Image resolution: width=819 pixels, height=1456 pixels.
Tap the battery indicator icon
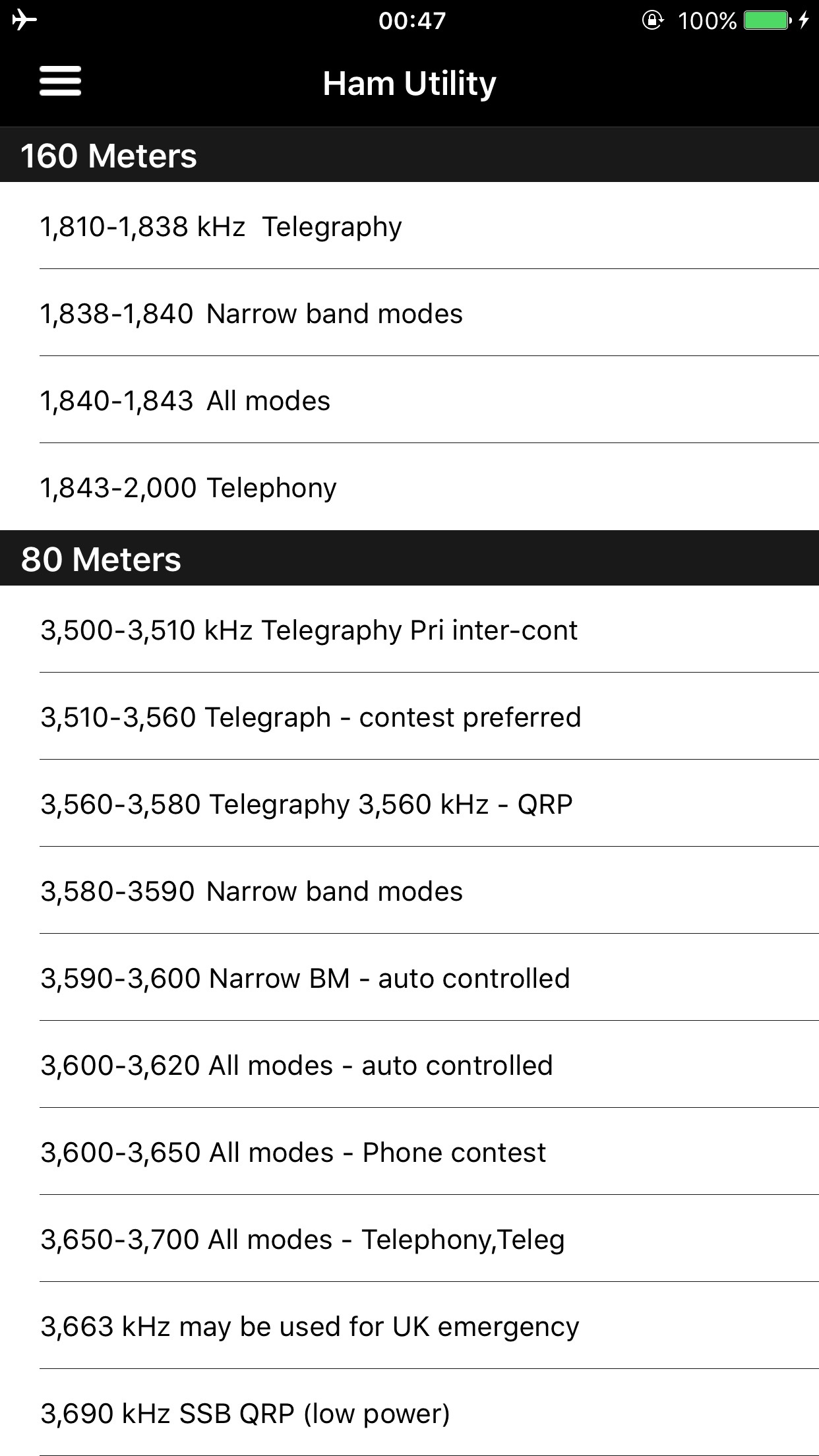(765, 20)
